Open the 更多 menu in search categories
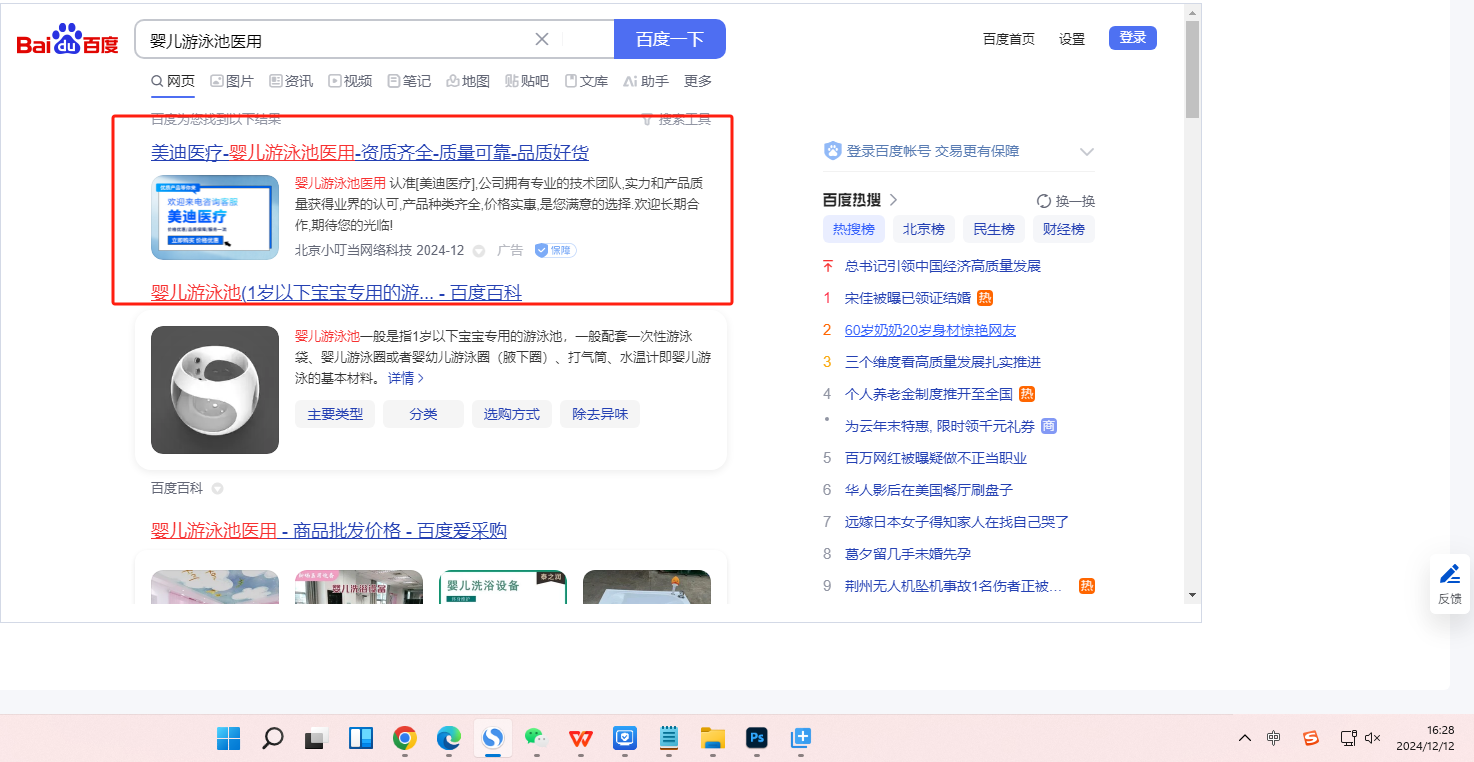This screenshot has height=762, width=1474. tap(698, 81)
